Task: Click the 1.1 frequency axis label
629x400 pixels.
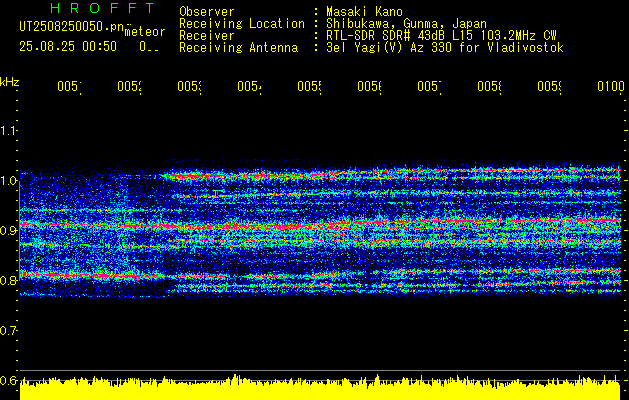Action: coord(8,130)
